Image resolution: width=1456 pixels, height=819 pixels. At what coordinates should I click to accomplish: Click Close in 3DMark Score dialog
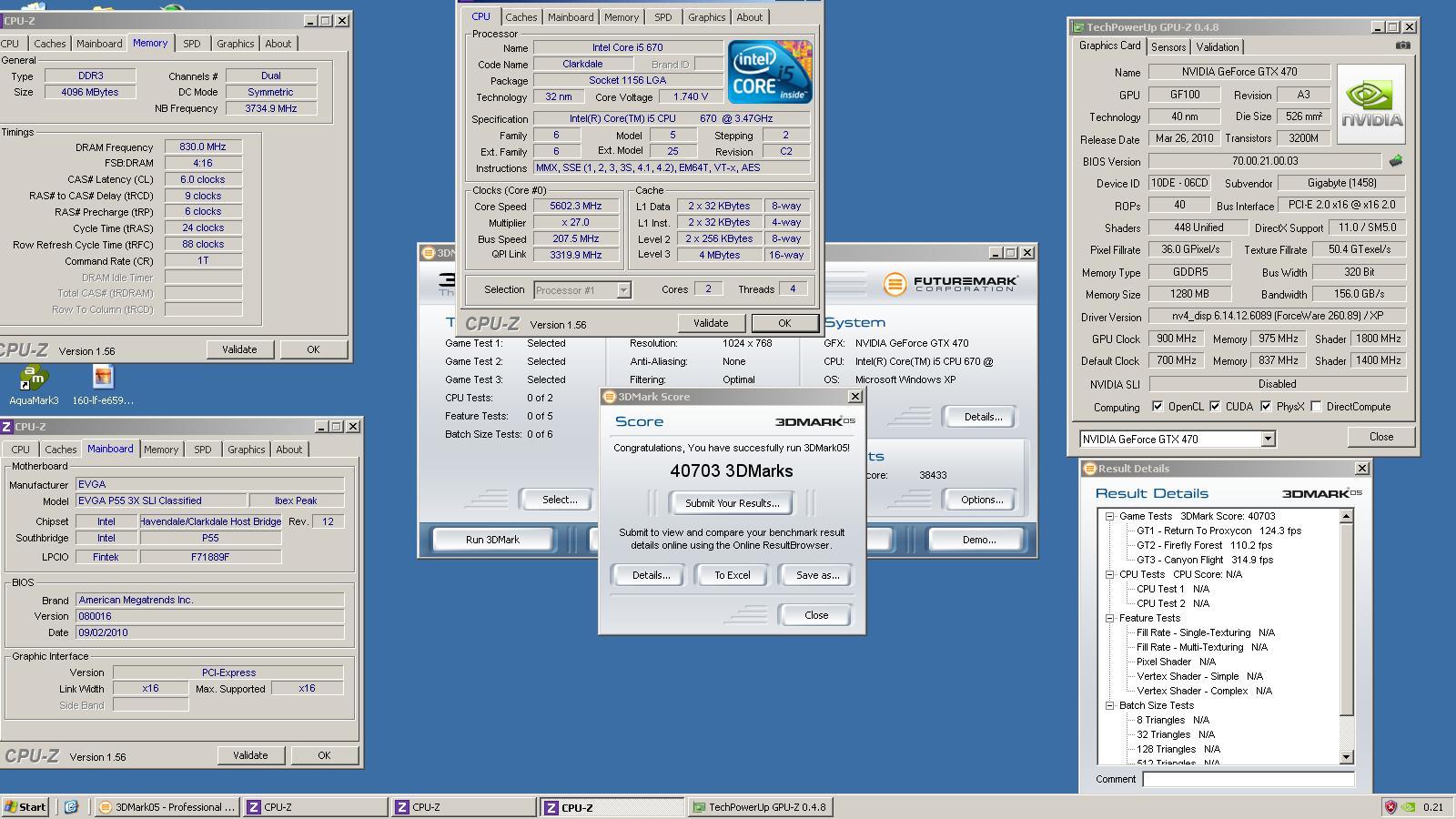pos(816,615)
